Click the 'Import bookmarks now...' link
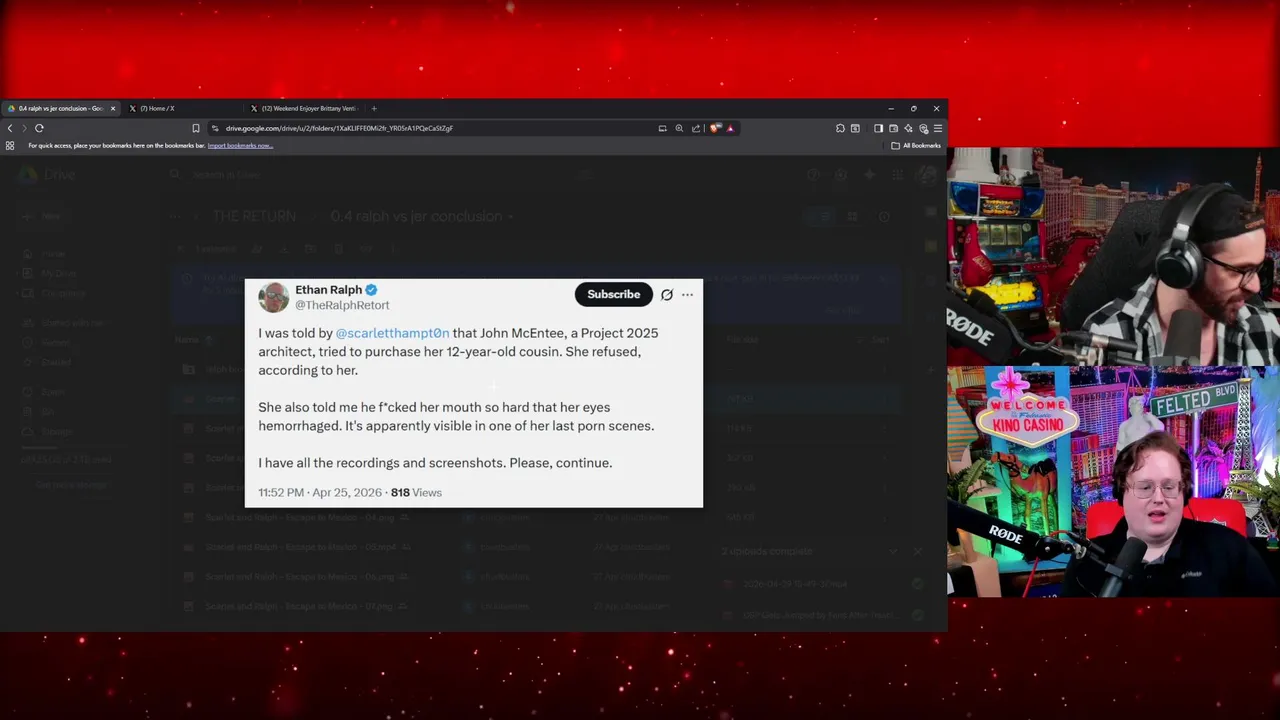 (x=240, y=146)
